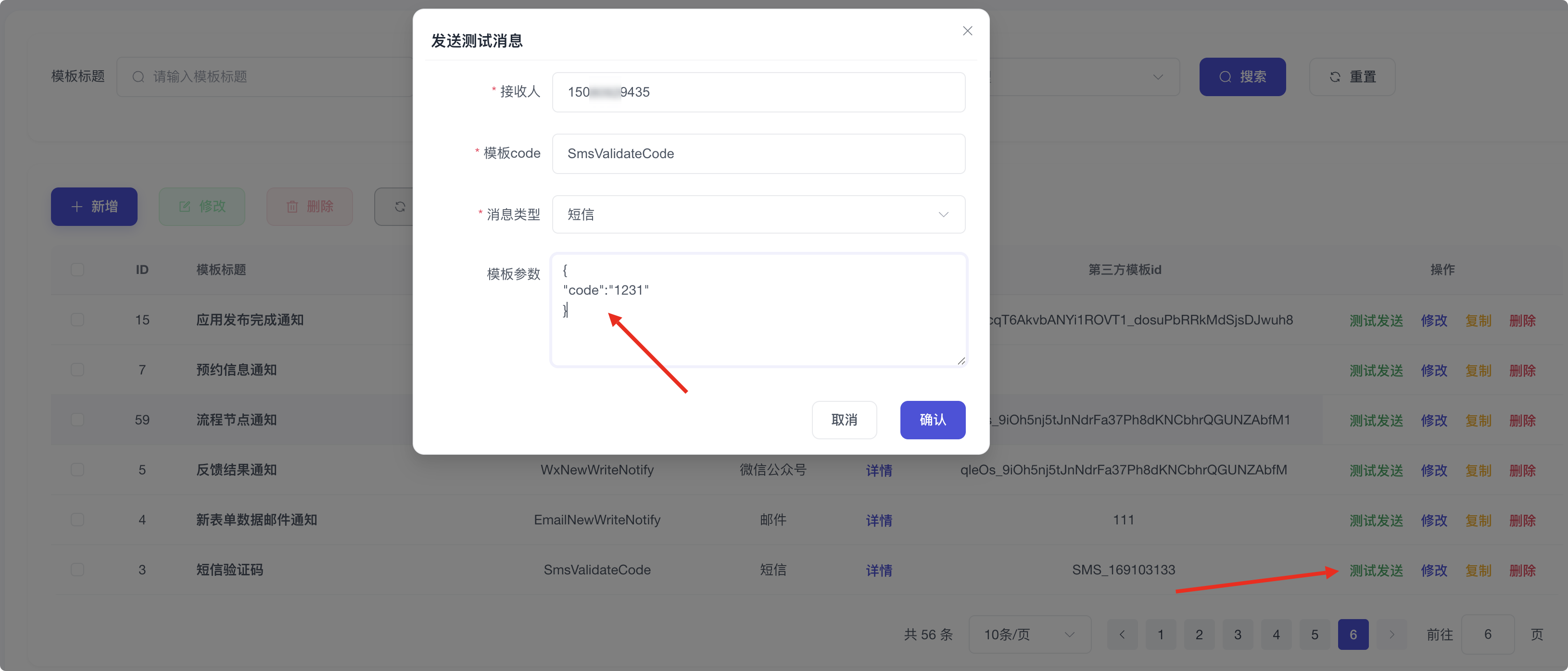
Task: Click 删除 link in 流程节点通知 row
Action: (x=1522, y=421)
